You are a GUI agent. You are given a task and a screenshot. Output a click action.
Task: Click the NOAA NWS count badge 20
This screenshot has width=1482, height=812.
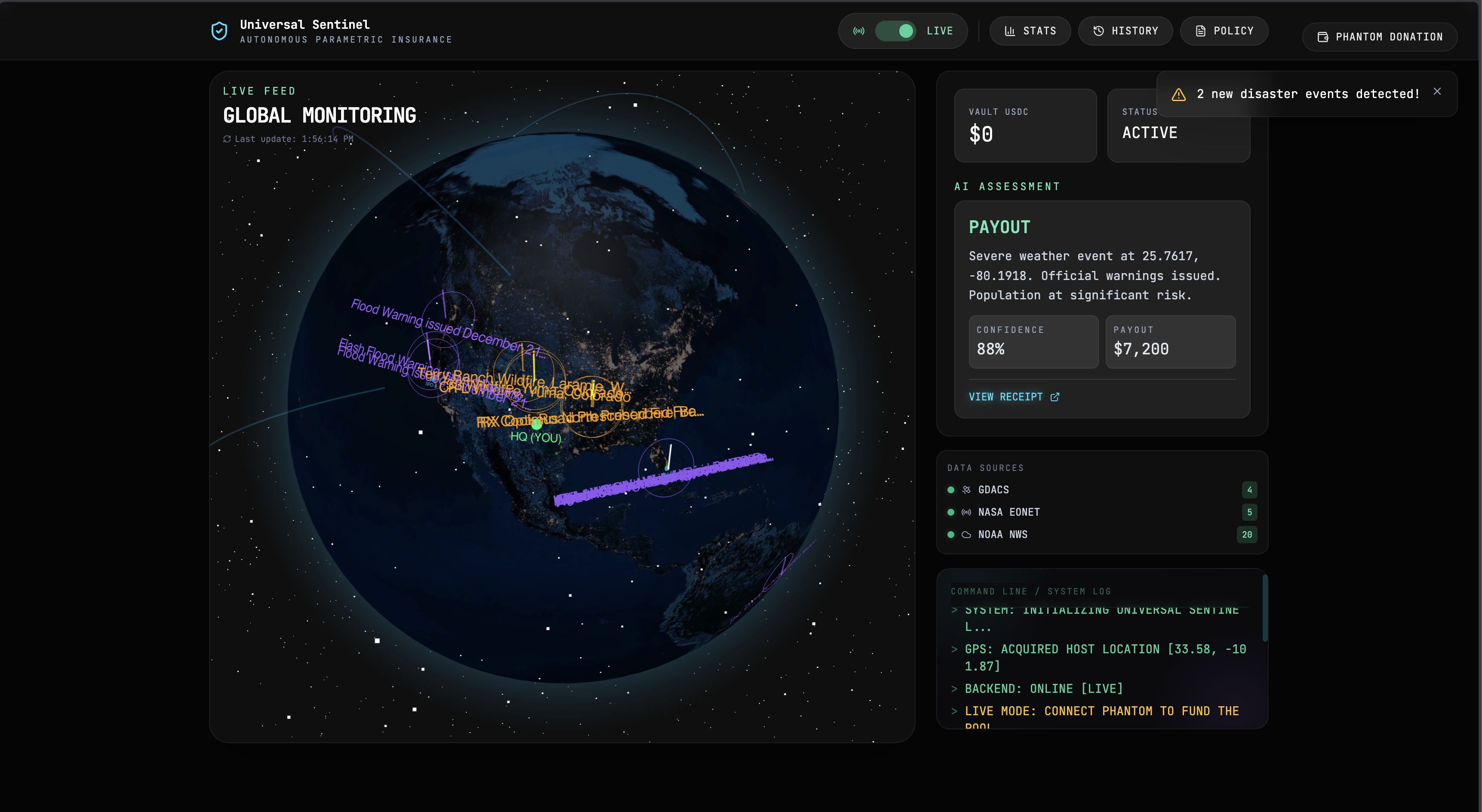click(x=1247, y=535)
